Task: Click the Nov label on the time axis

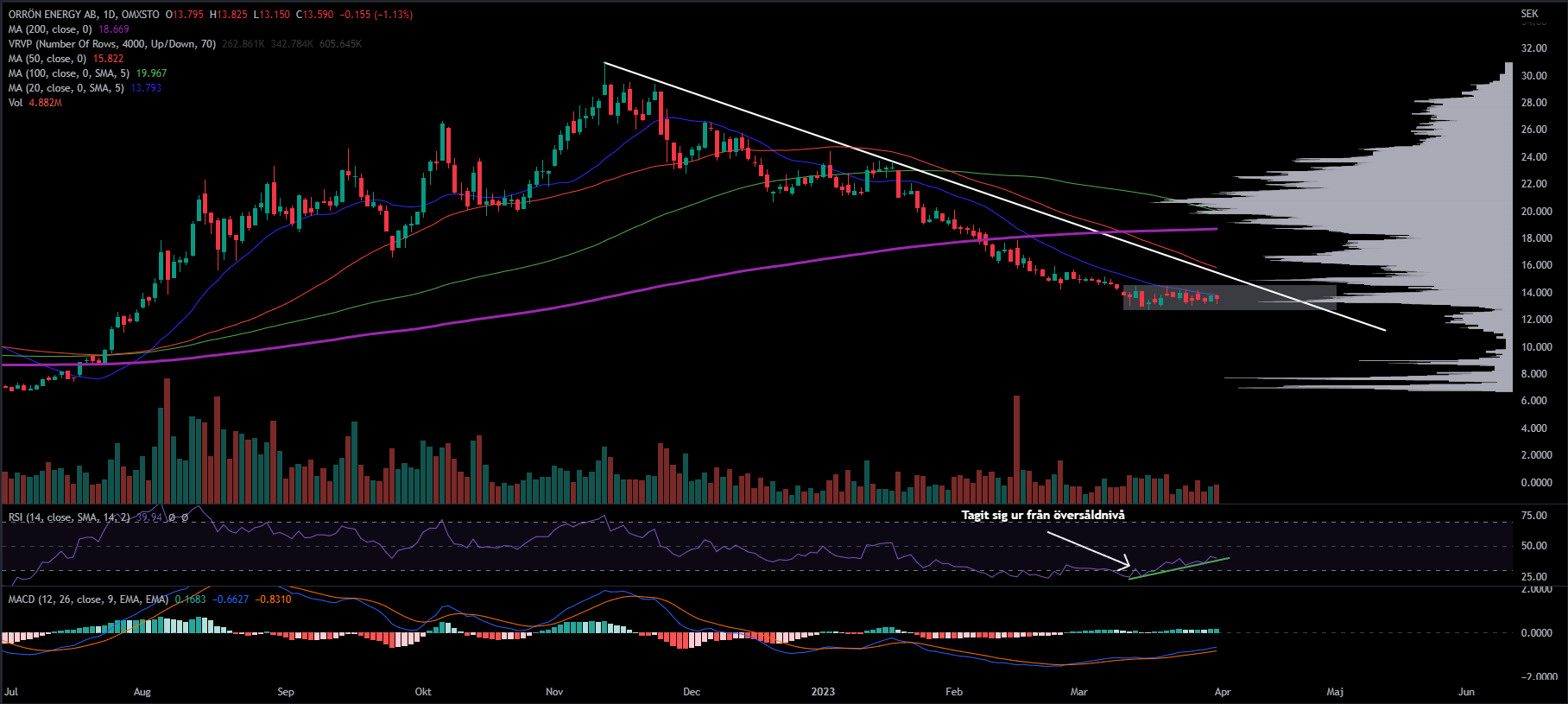Action: [x=554, y=692]
